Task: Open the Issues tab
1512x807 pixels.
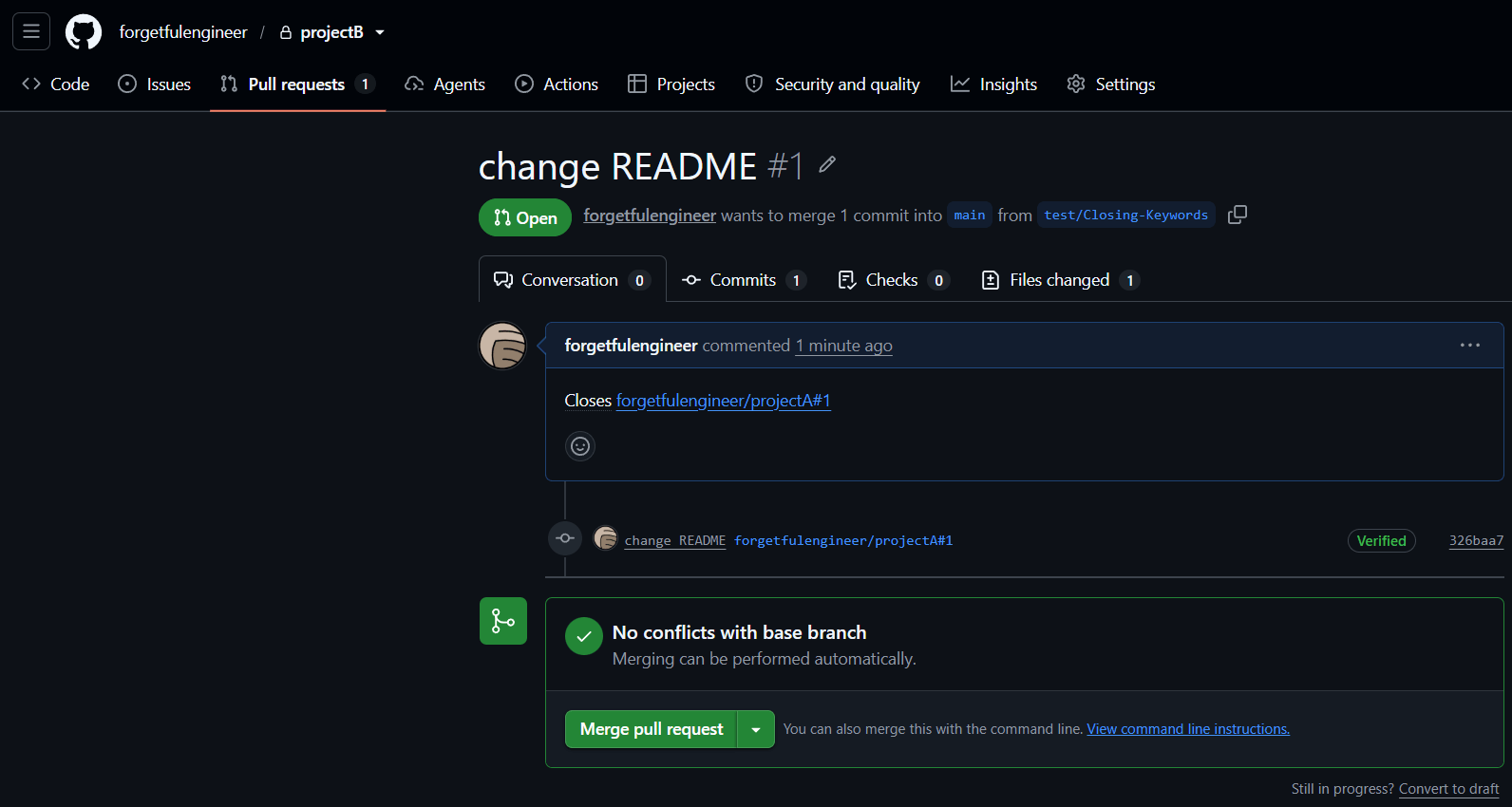Action: [x=155, y=84]
